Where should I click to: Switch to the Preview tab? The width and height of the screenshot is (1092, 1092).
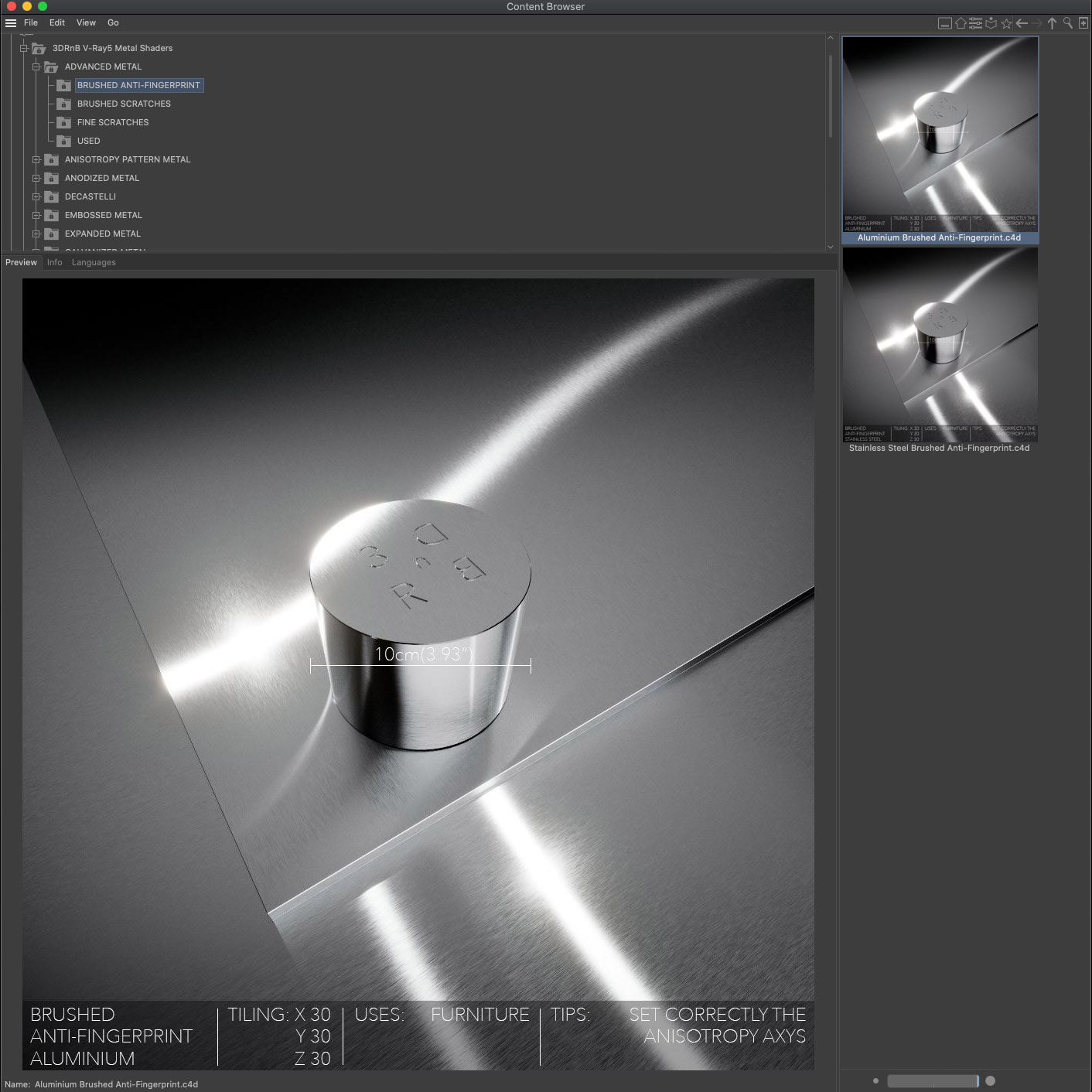21,263
